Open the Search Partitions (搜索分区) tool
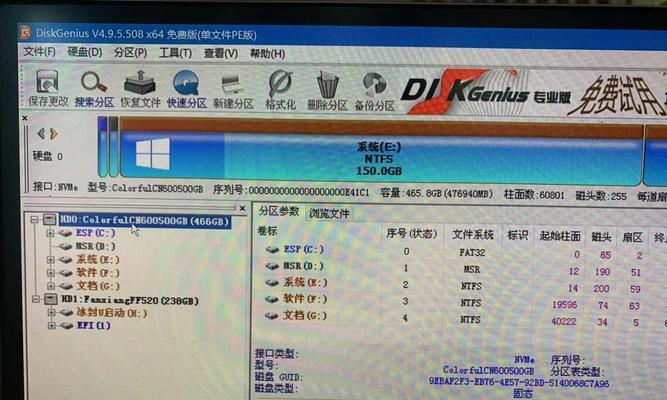Viewport: 667px width, 400px height. pos(94,89)
